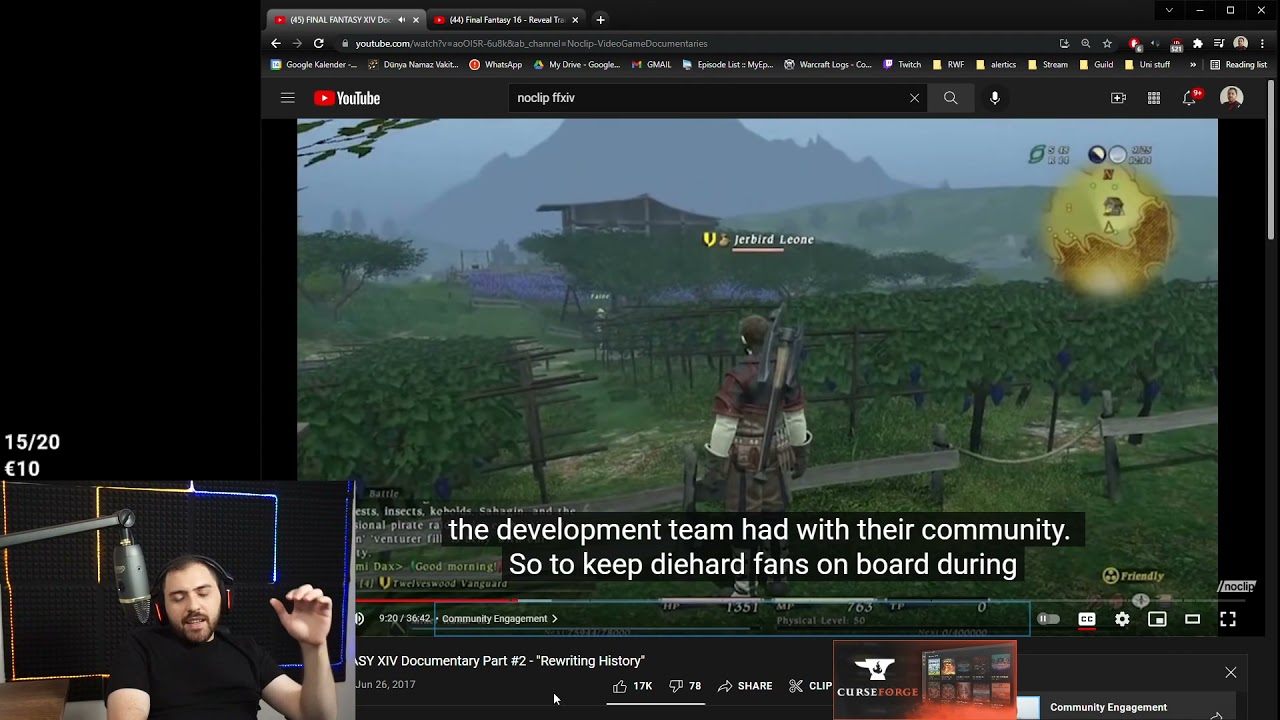1280x720 pixels.
Task: Open the YouTube account avatar menu
Action: click(1231, 98)
